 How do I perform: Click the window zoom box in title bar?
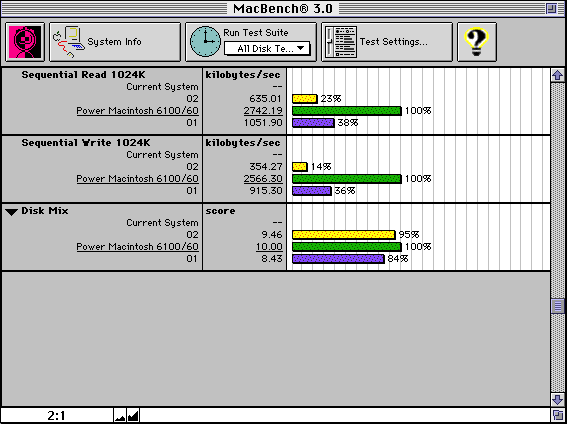(551, 8)
